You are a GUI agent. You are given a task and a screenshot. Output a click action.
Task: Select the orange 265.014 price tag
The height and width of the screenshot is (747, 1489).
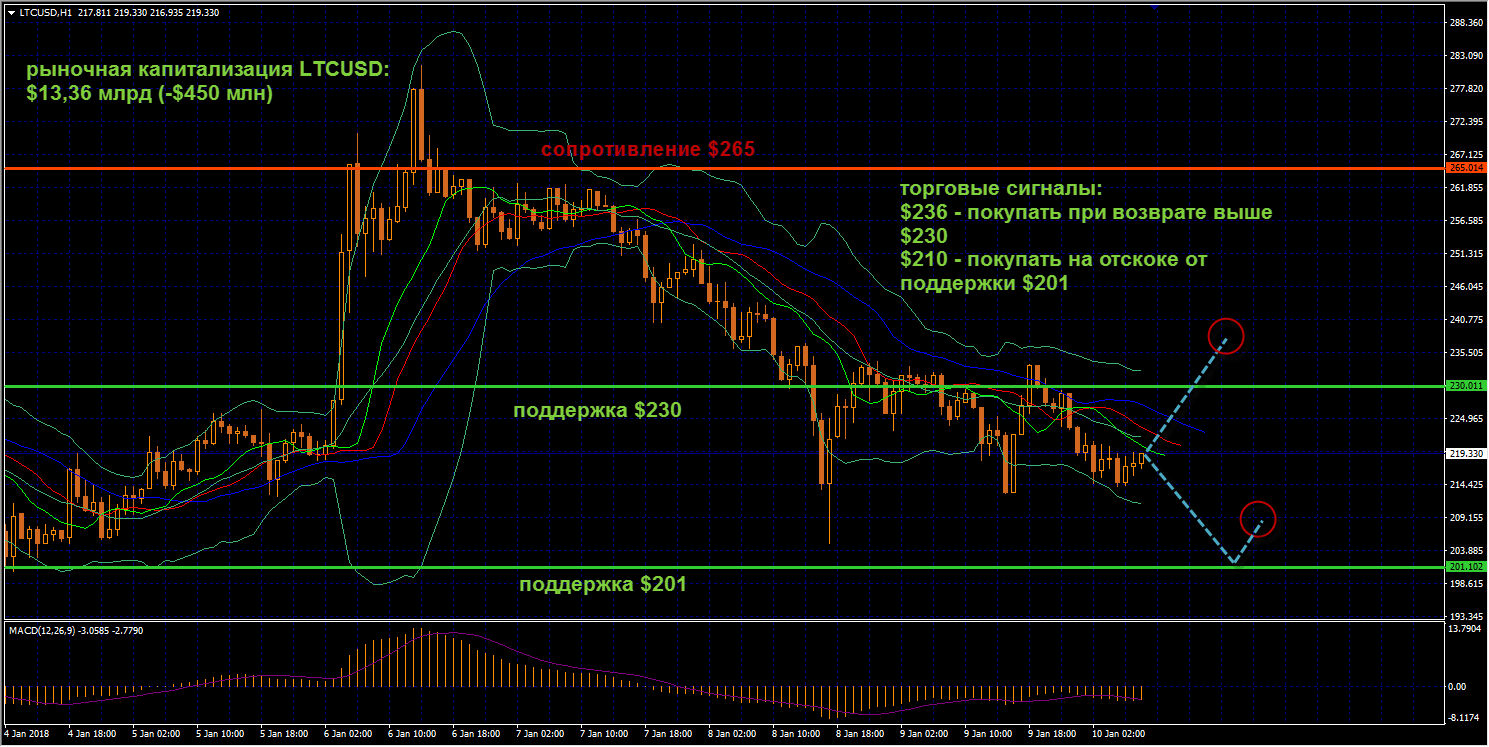point(1464,169)
